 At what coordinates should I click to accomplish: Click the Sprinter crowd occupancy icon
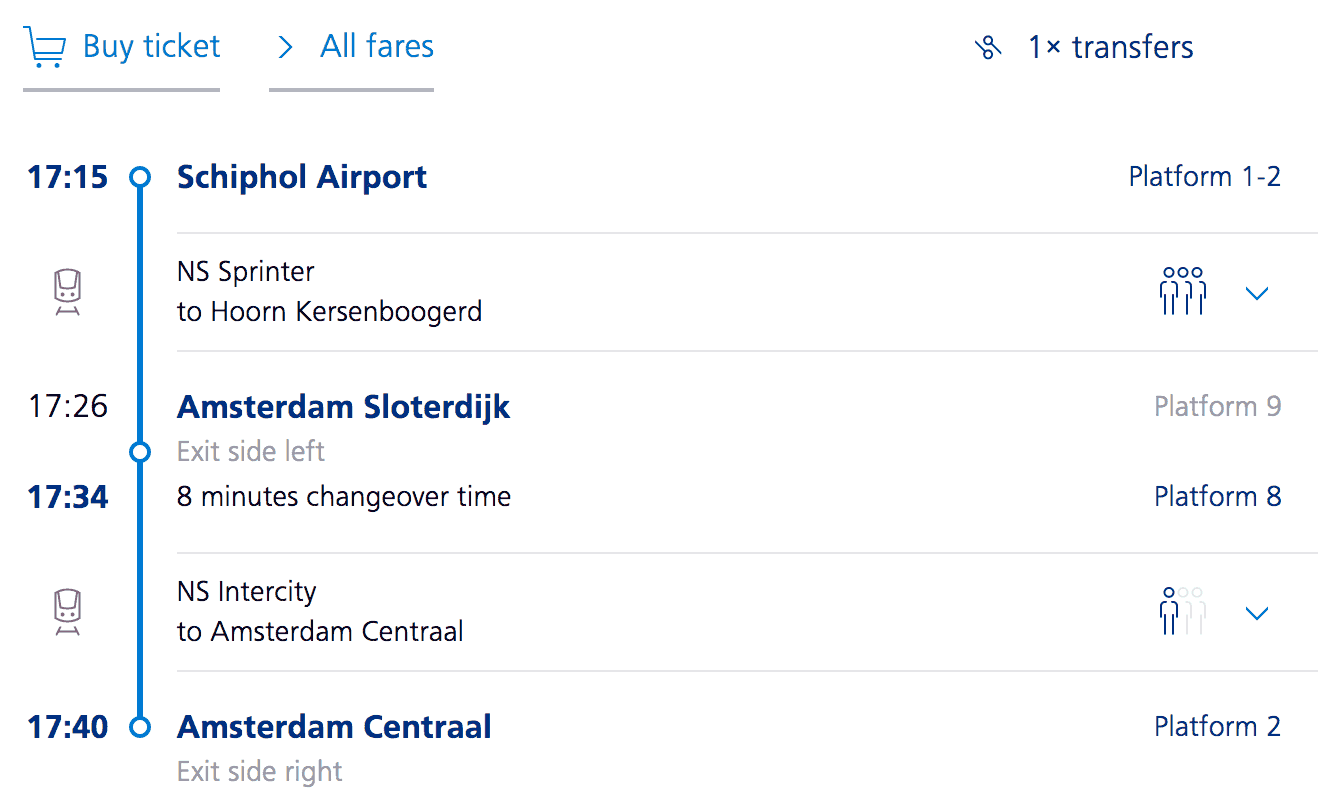pos(1182,292)
